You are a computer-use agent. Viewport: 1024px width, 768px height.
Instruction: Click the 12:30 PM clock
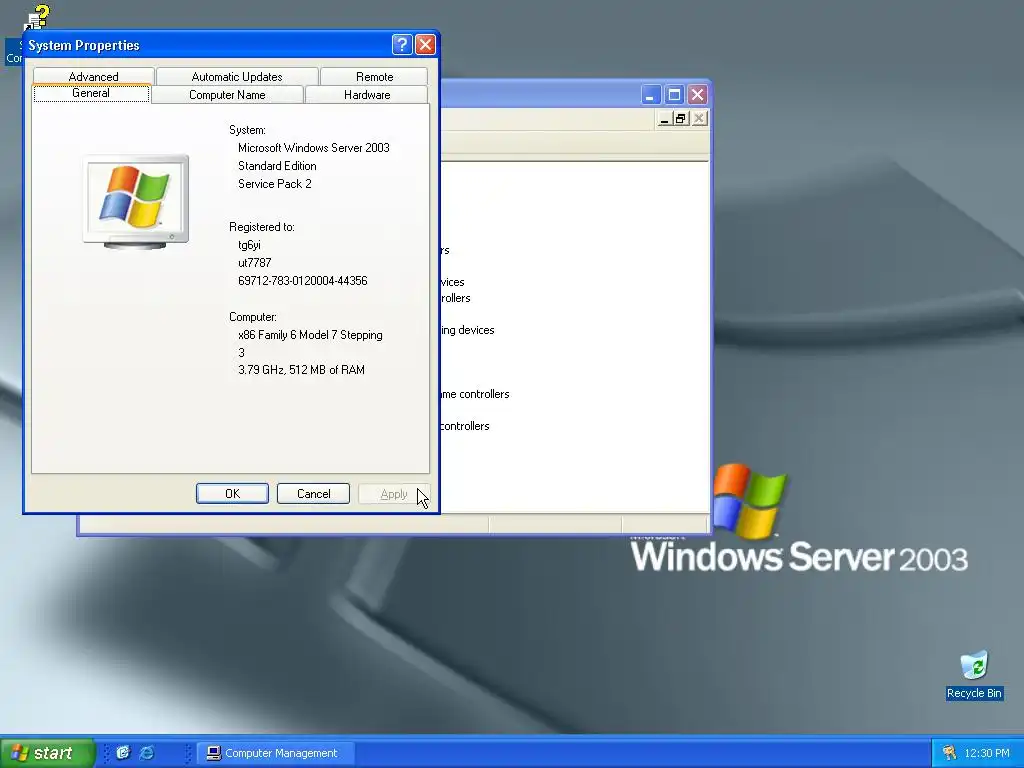tap(987, 753)
